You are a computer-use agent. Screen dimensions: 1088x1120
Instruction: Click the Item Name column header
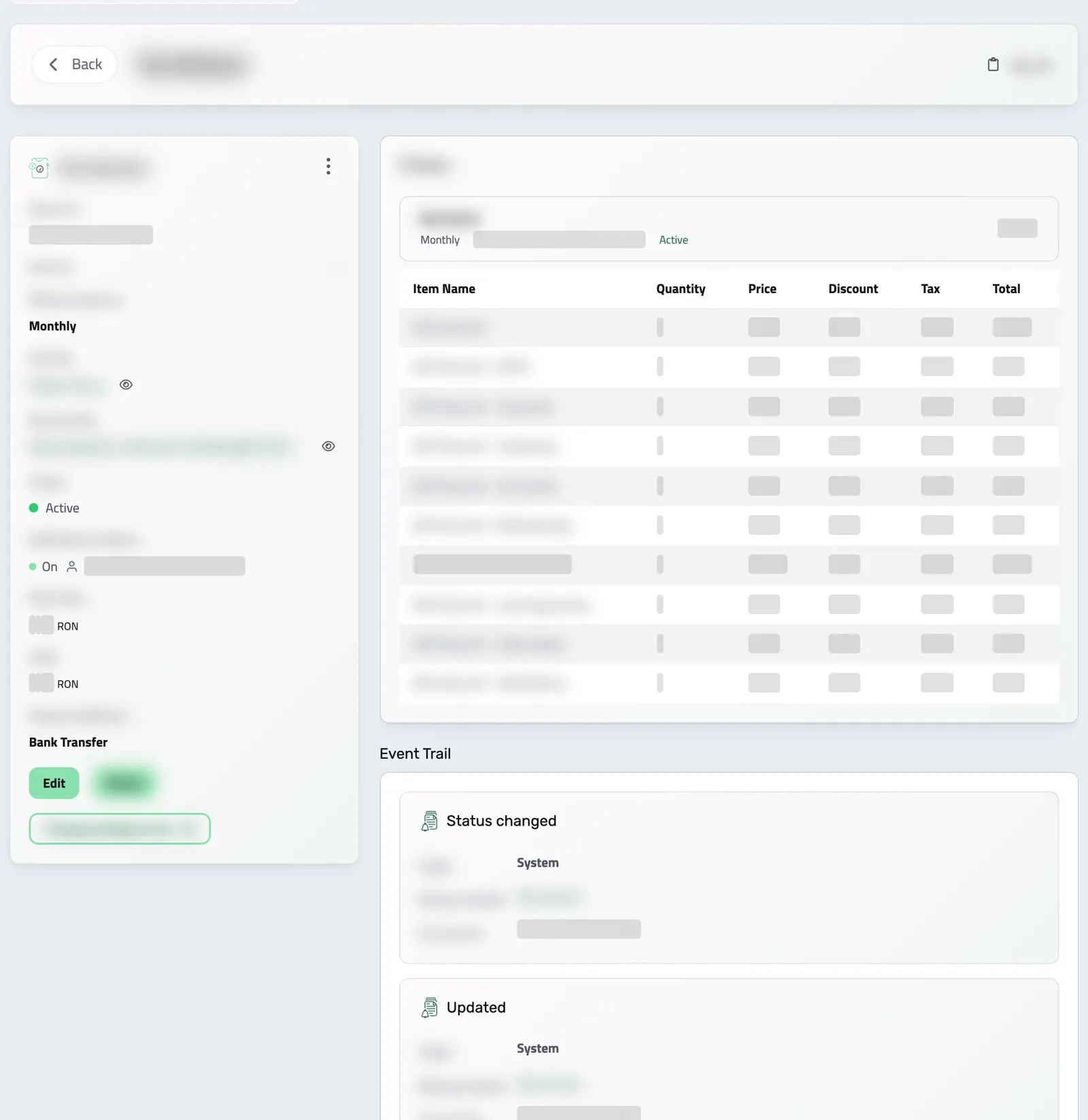(444, 289)
